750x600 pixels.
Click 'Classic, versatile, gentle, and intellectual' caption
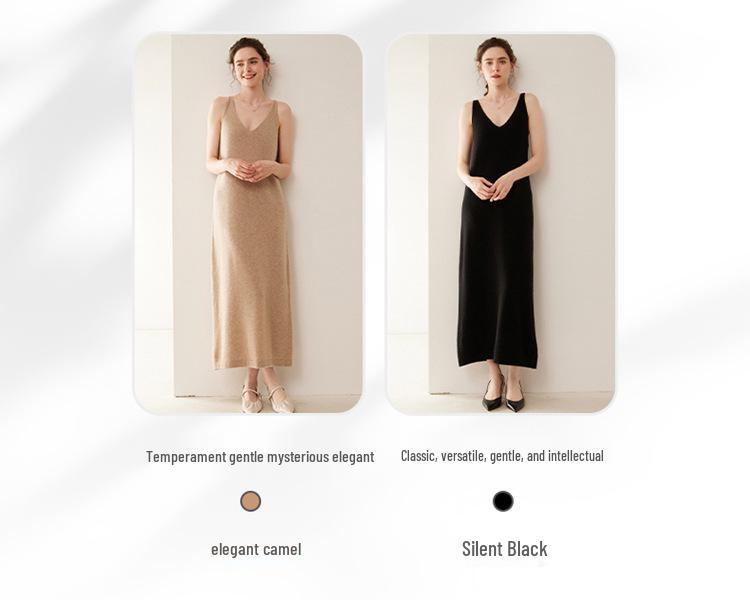(x=502, y=456)
